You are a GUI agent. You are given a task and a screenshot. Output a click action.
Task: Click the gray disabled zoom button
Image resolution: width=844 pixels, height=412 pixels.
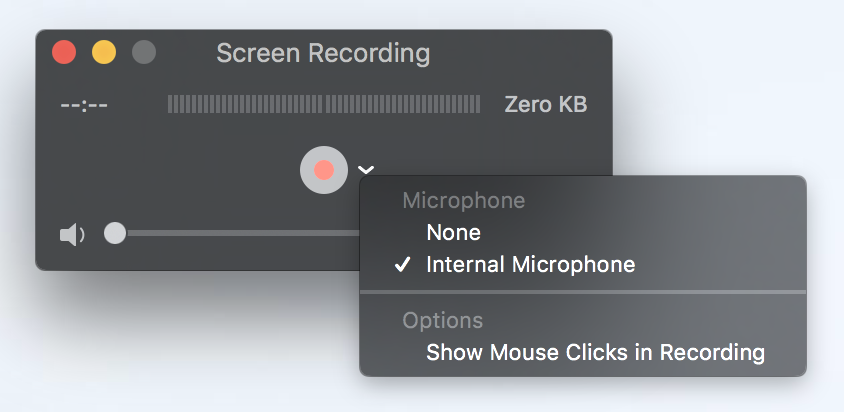[x=144, y=52]
